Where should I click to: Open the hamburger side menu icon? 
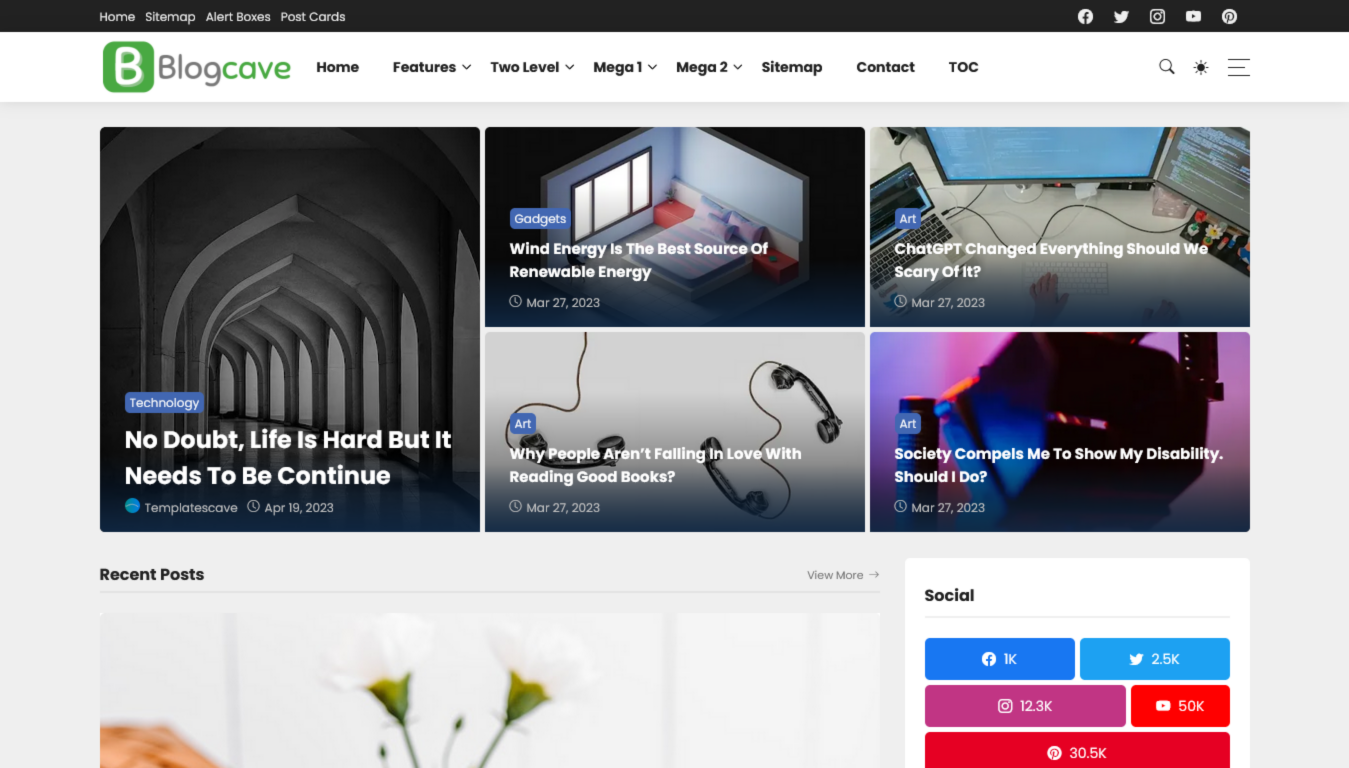click(x=1238, y=67)
